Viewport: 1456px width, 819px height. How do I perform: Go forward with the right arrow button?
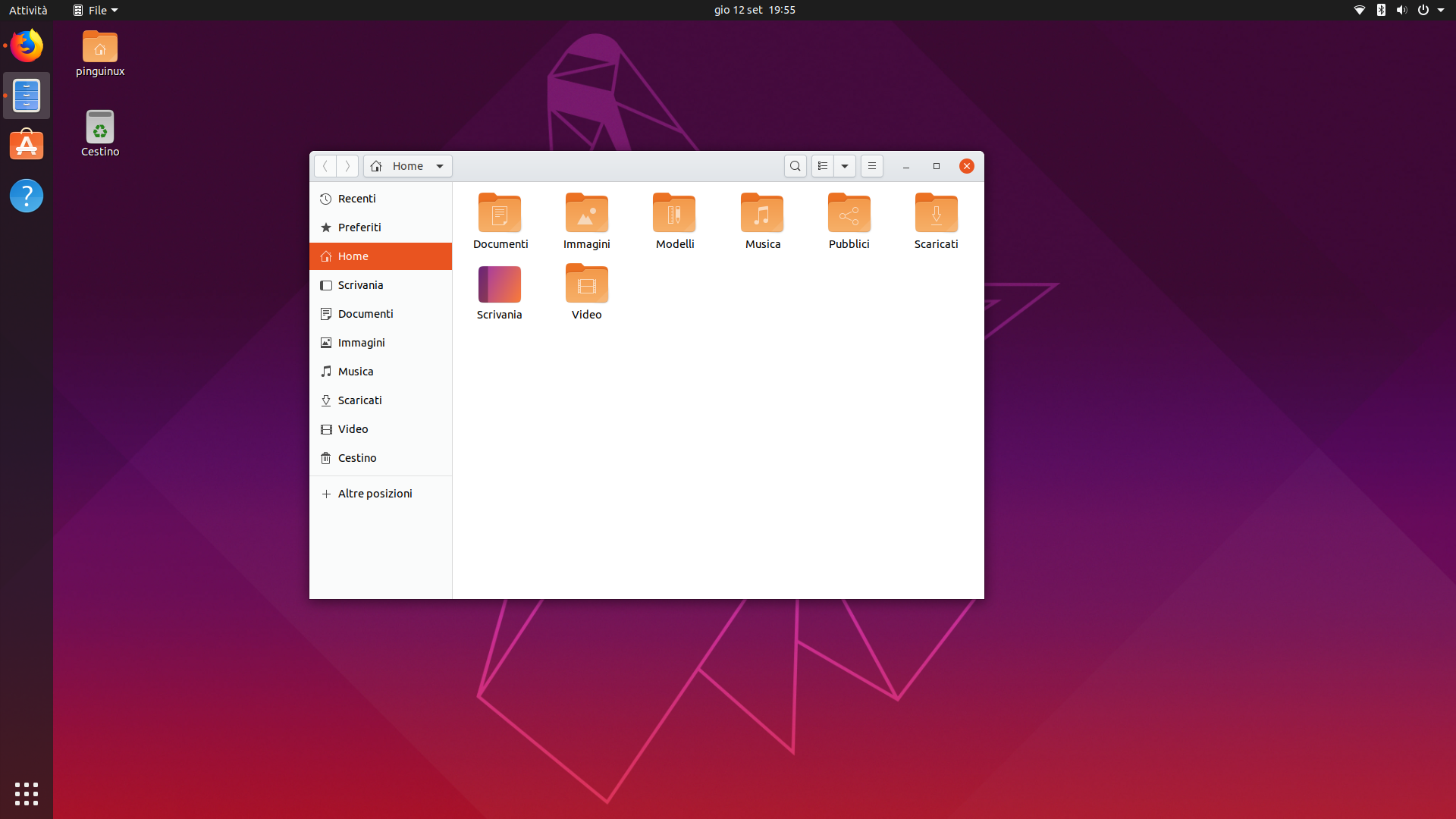(347, 166)
